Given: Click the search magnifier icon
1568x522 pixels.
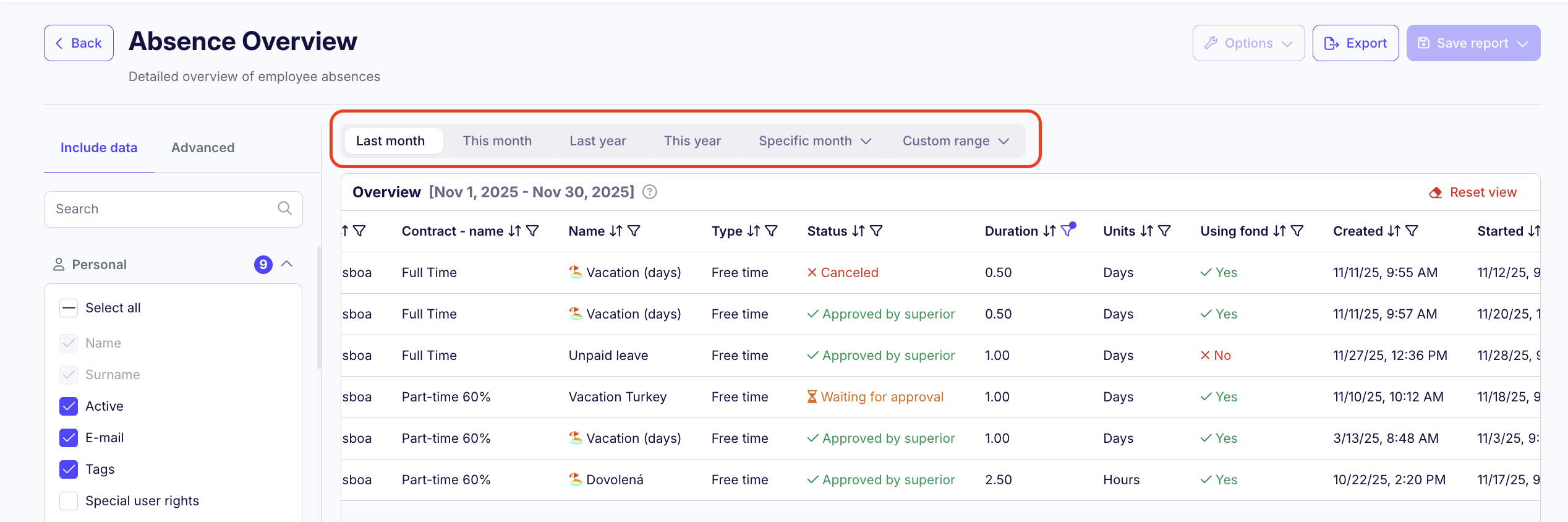Looking at the screenshot, I should (284, 209).
